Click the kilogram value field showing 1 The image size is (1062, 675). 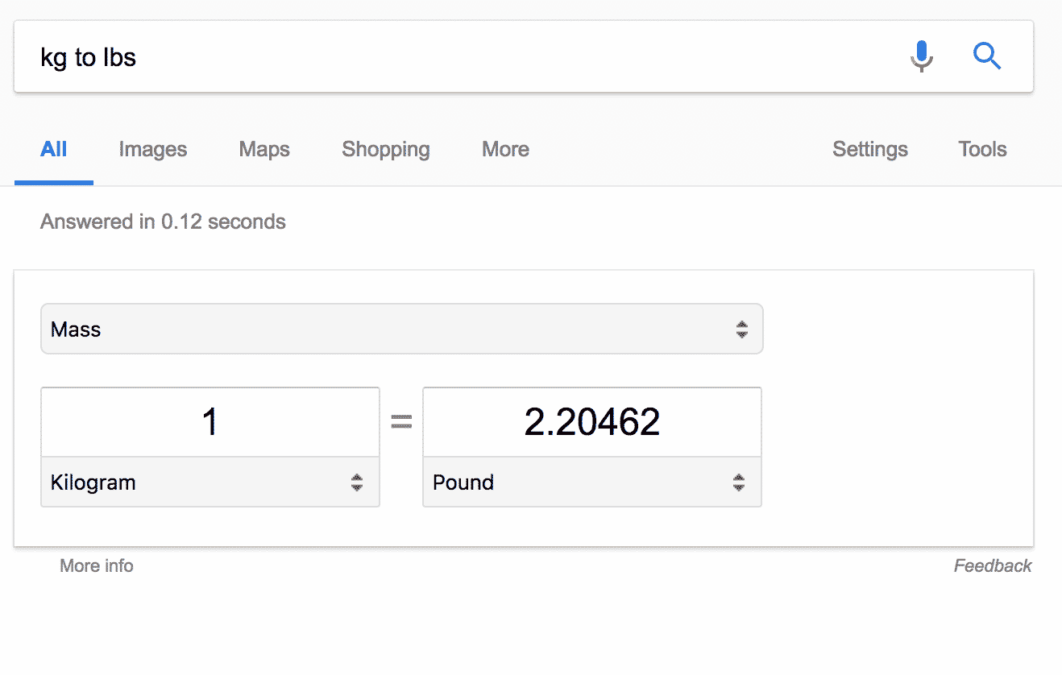point(210,423)
